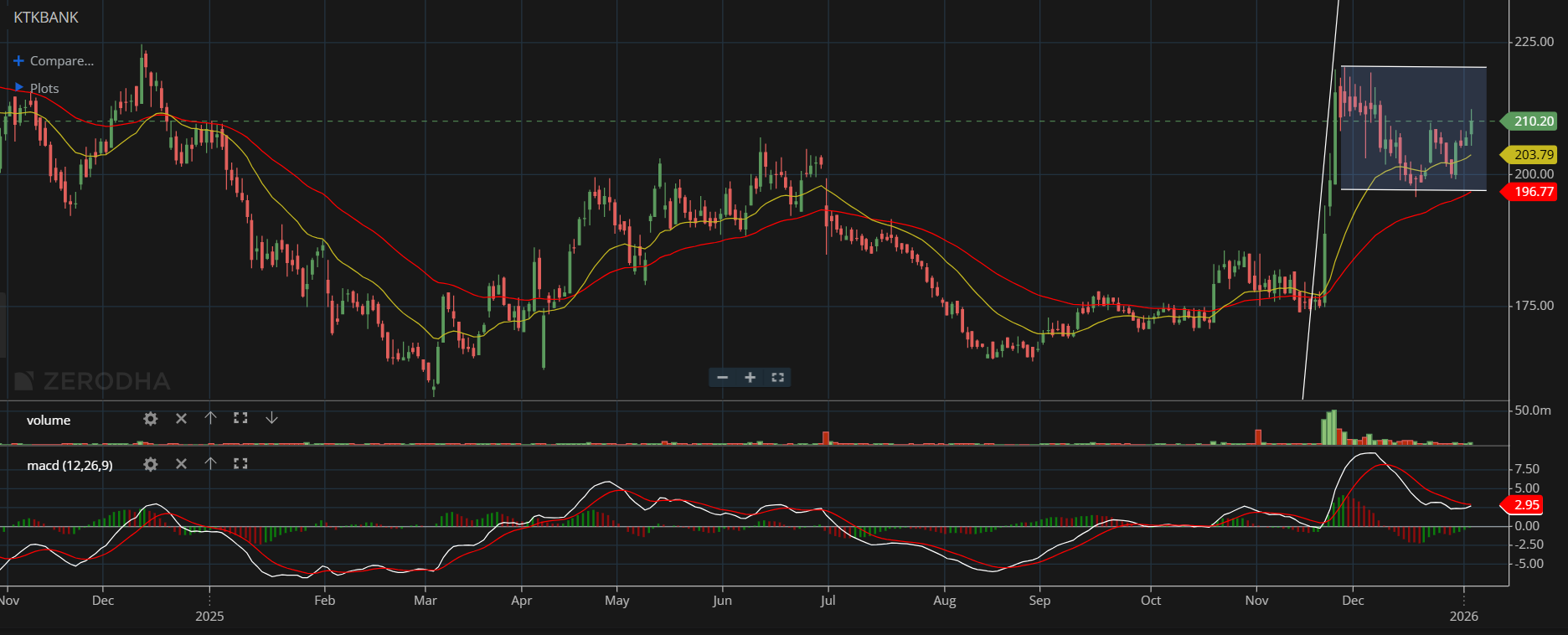Maximize the volume panel
This screenshot has height=635, width=1568.
coord(240,418)
